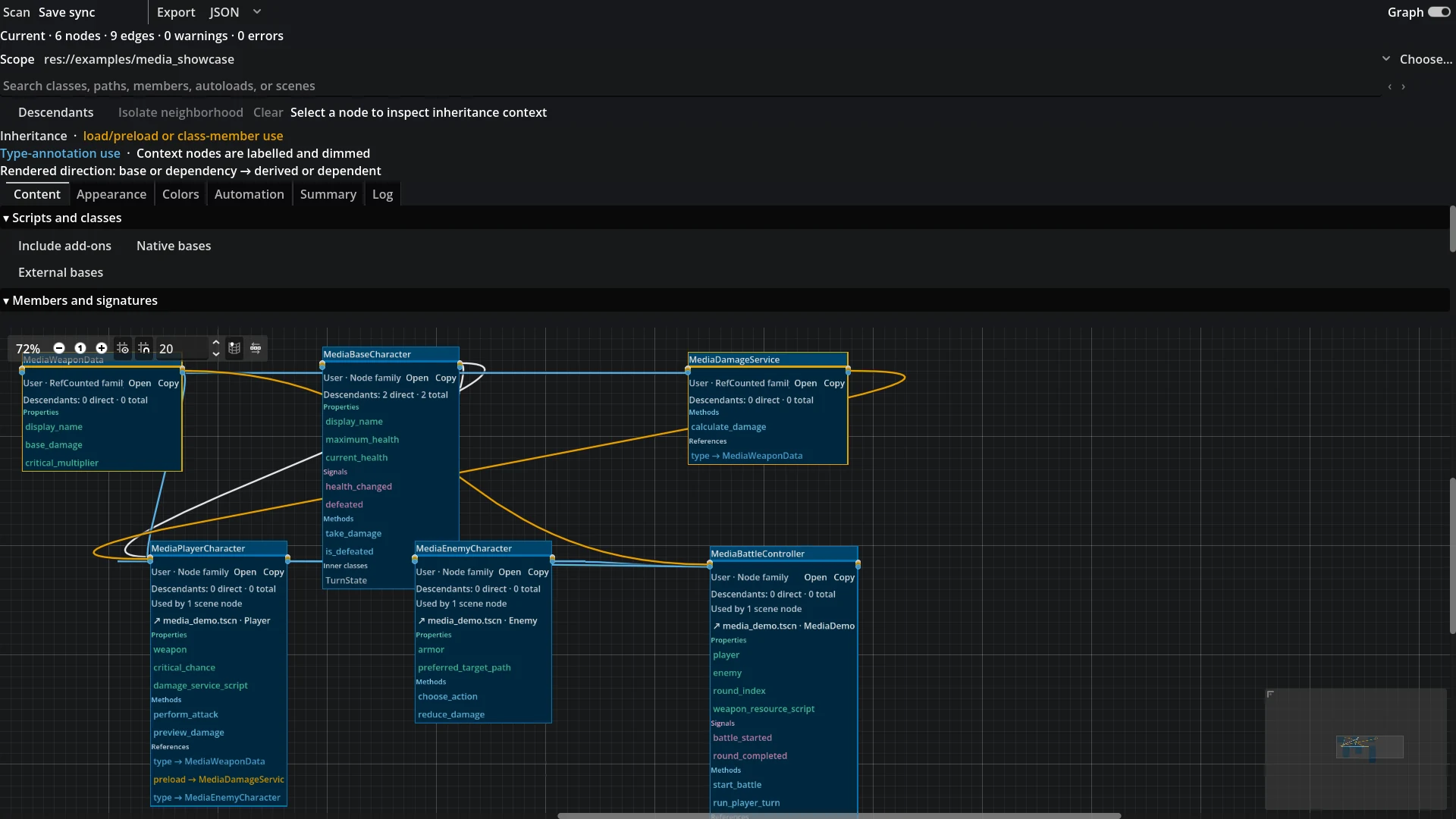Screen dimensions: 1456x819
Task: Open MediaBaseCharacter script via Open link
Action: pos(417,378)
